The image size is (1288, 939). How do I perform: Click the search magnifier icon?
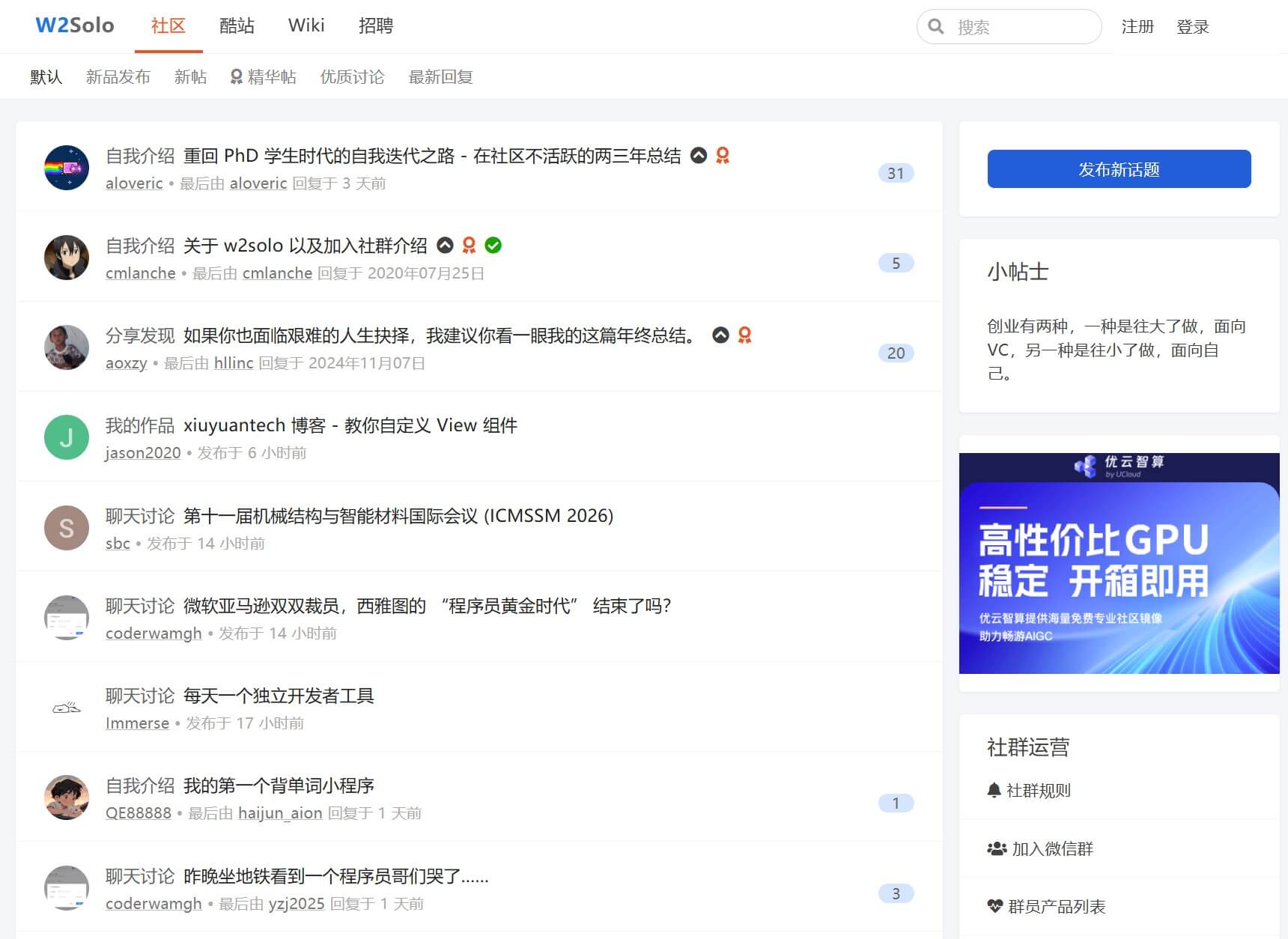click(935, 27)
